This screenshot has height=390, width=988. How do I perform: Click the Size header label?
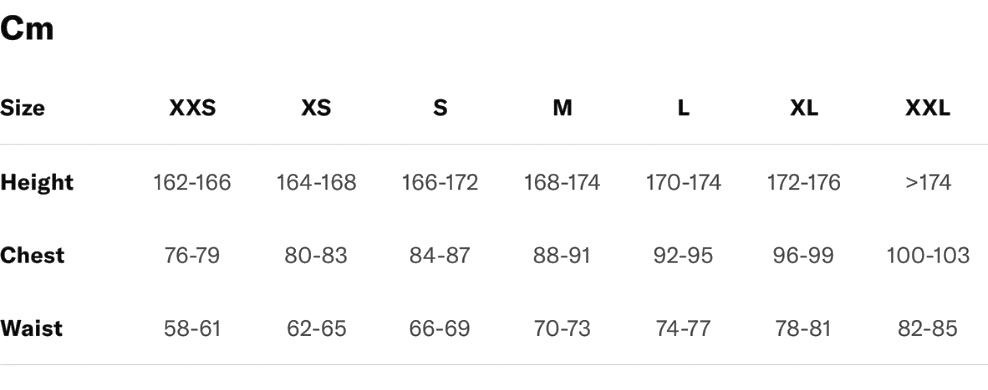click(23, 108)
